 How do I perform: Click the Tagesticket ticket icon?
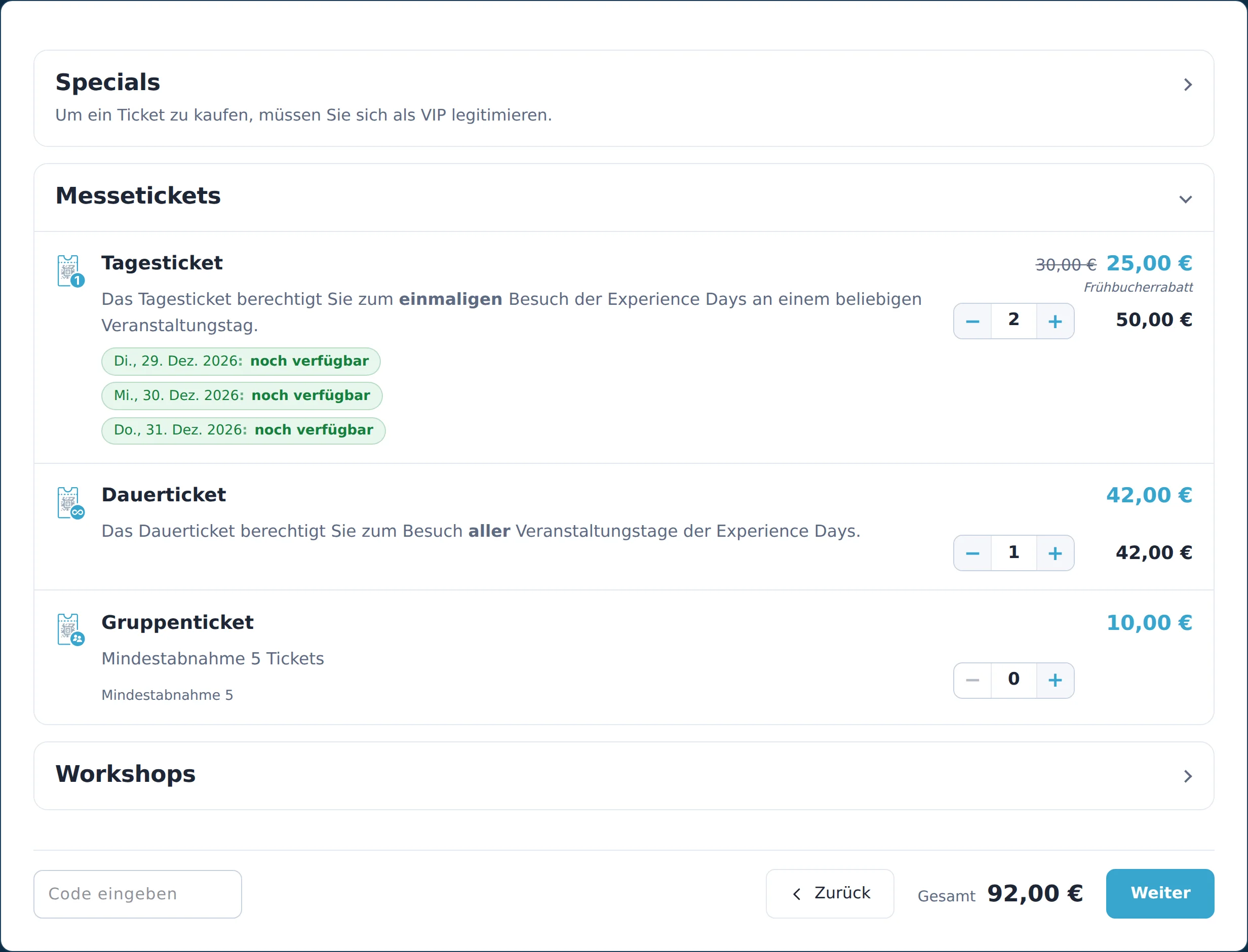click(x=71, y=271)
